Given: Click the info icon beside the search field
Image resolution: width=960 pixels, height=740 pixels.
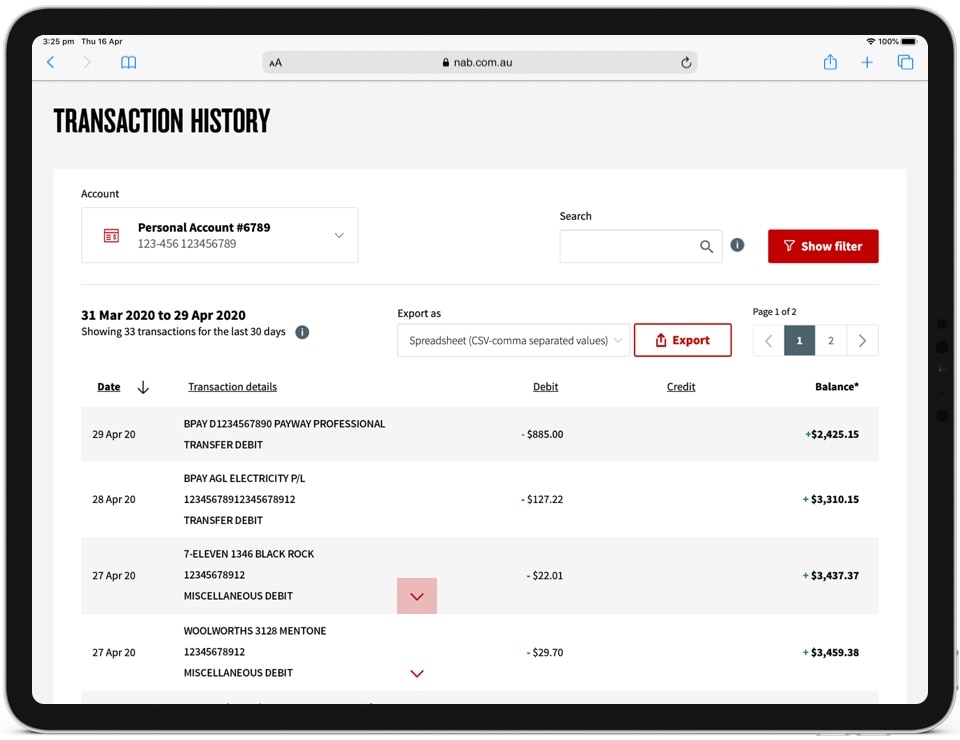Looking at the screenshot, I should [737, 244].
